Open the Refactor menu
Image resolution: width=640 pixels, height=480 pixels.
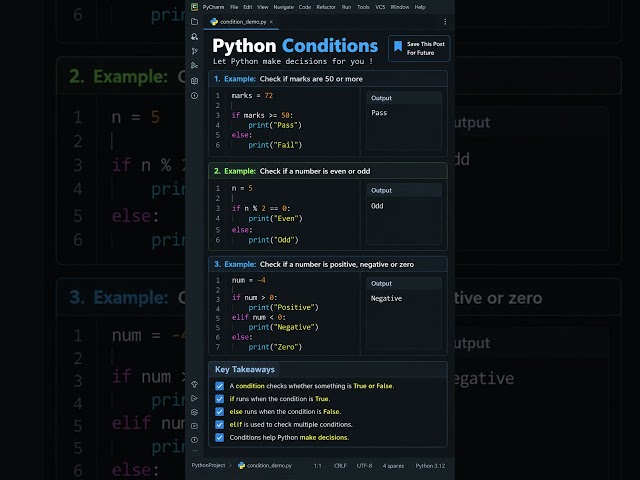tap(326, 7)
